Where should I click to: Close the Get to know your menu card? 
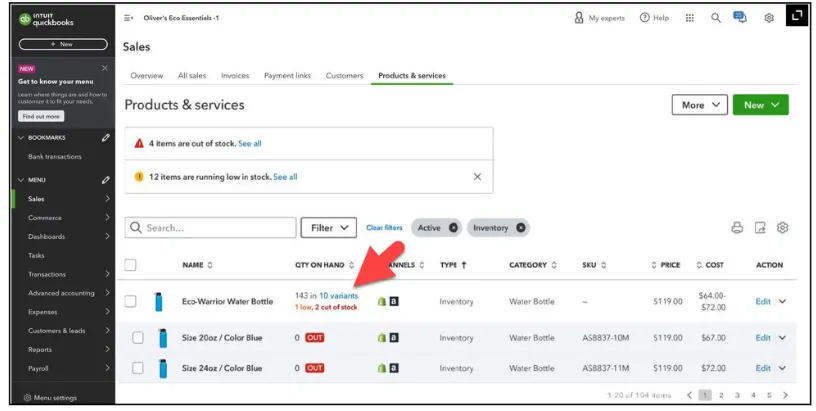(x=105, y=68)
